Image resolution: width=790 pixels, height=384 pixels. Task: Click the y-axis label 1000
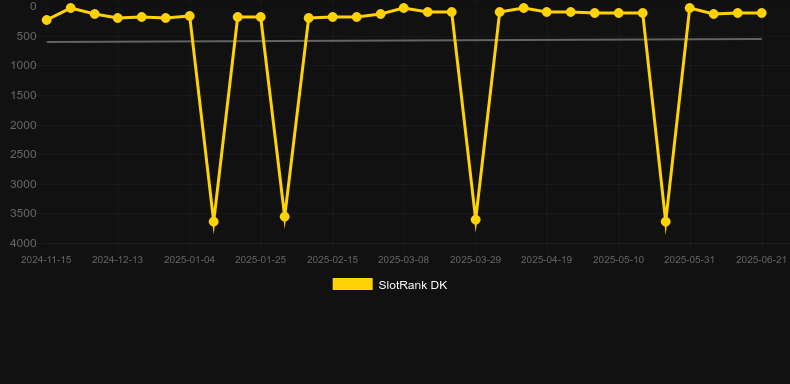pyautogui.click(x=24, y=66)
